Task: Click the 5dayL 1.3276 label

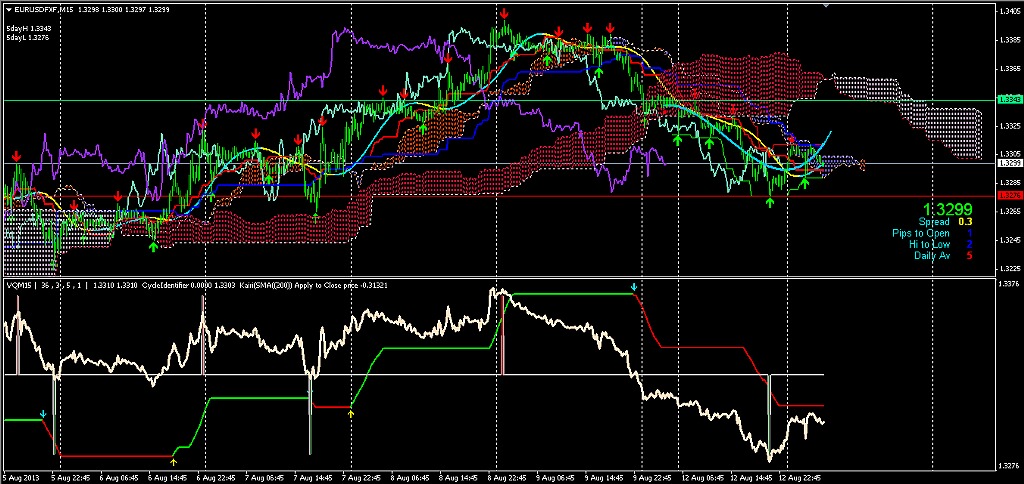Action: coord(28,37)
